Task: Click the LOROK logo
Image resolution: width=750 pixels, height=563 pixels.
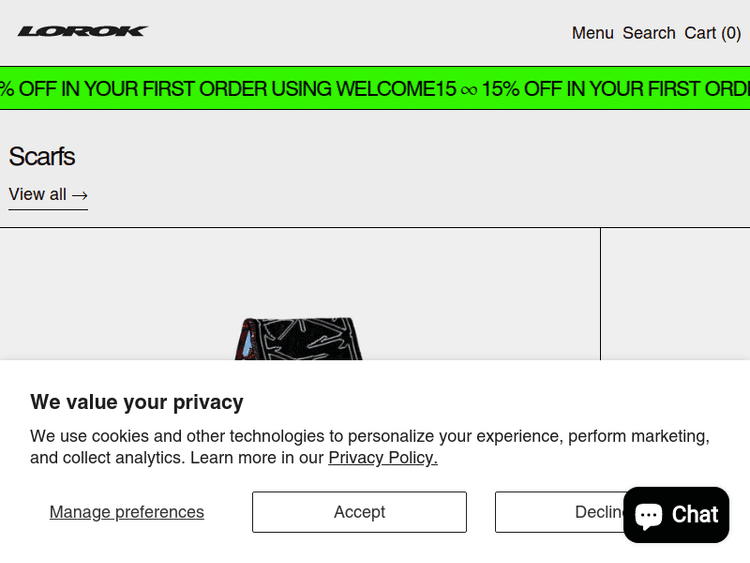Action: tap(82, 31)
